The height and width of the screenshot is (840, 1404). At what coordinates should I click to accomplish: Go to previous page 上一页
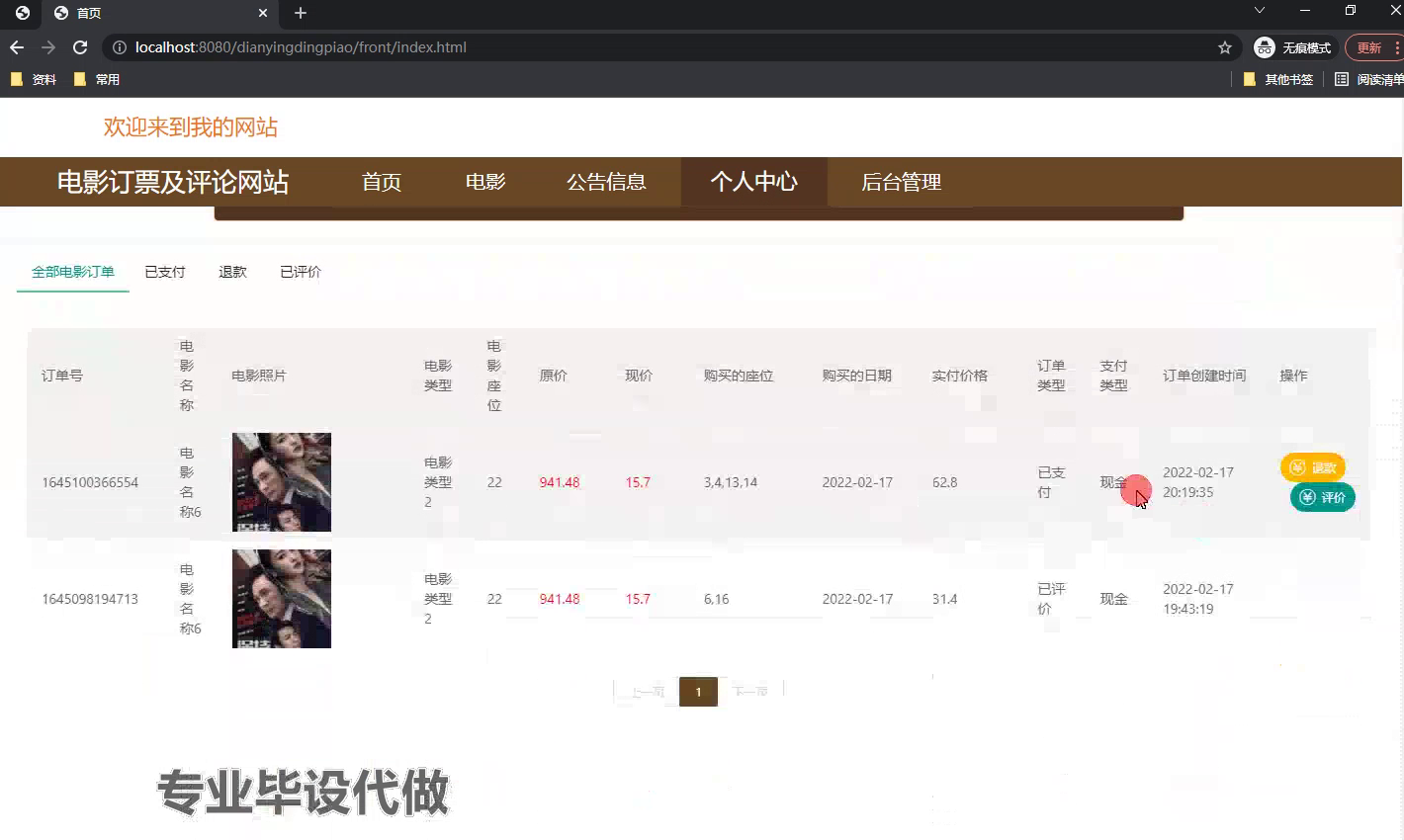[x=648, y=691]
